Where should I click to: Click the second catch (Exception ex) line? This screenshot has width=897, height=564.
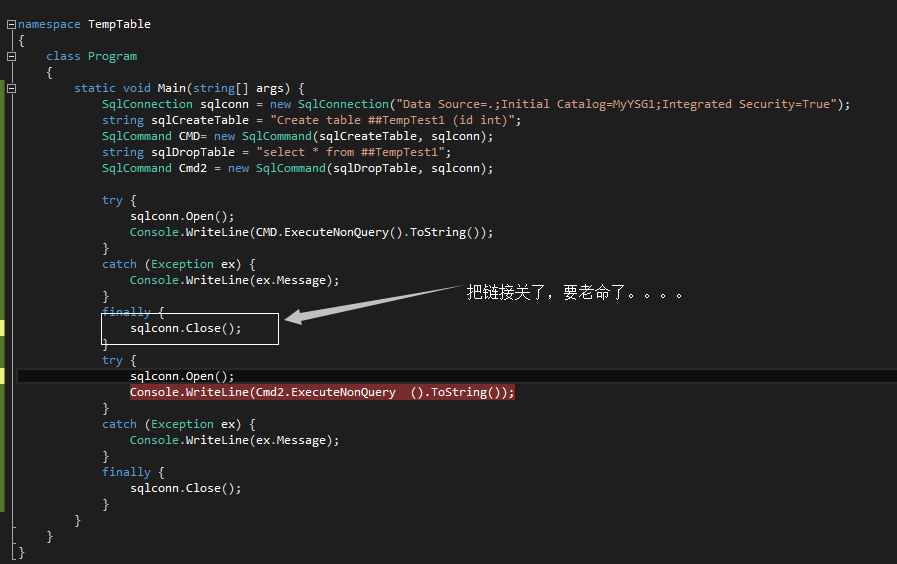tap(178, 424)
